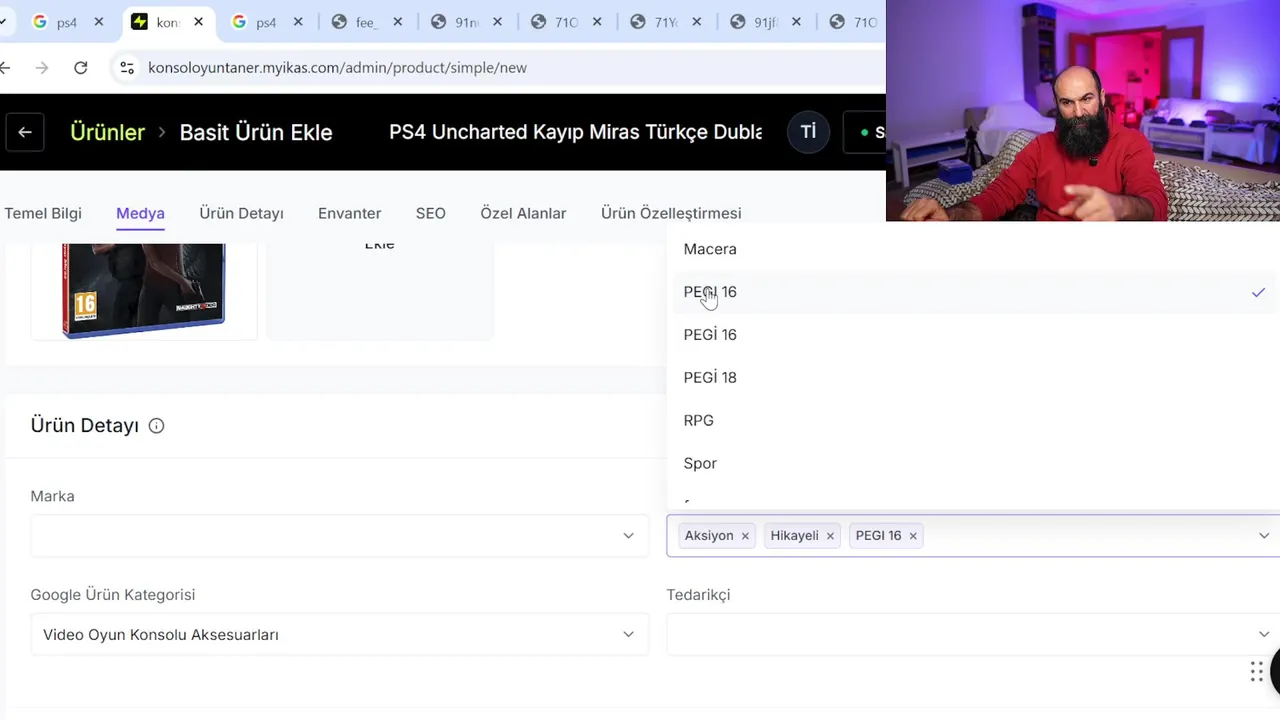Click the browser address bar URL
Screen dimensions: 1280x720
pyautogui.click(x=337, y=67)
